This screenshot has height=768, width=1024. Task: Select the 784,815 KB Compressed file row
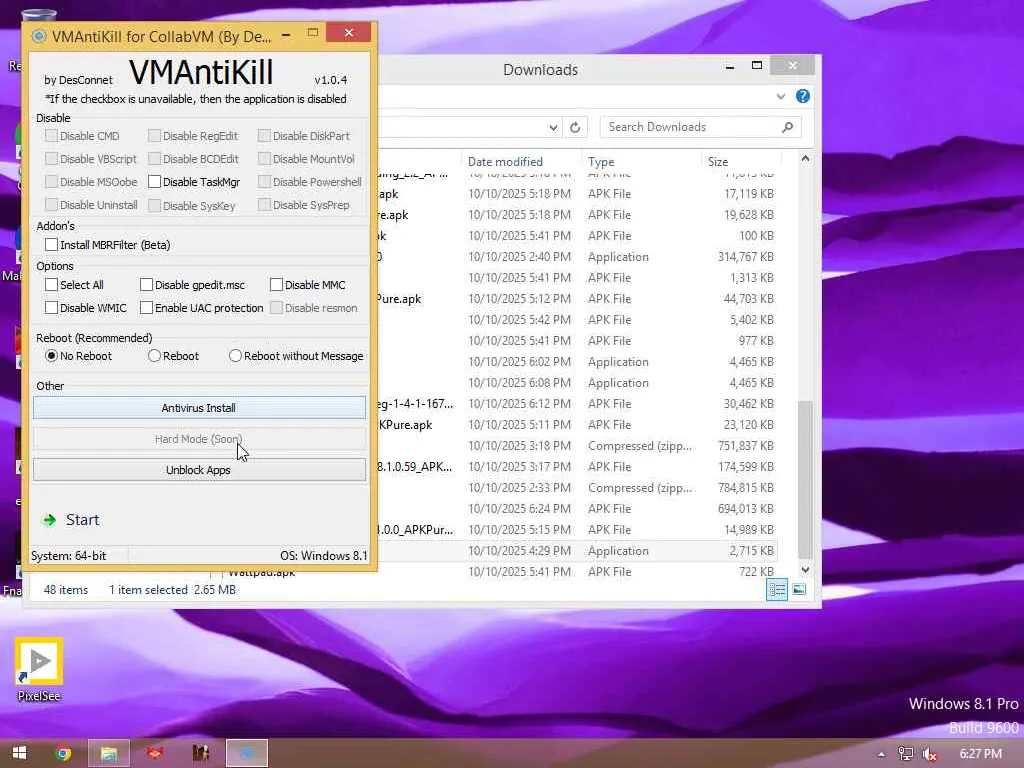point(578,488)
